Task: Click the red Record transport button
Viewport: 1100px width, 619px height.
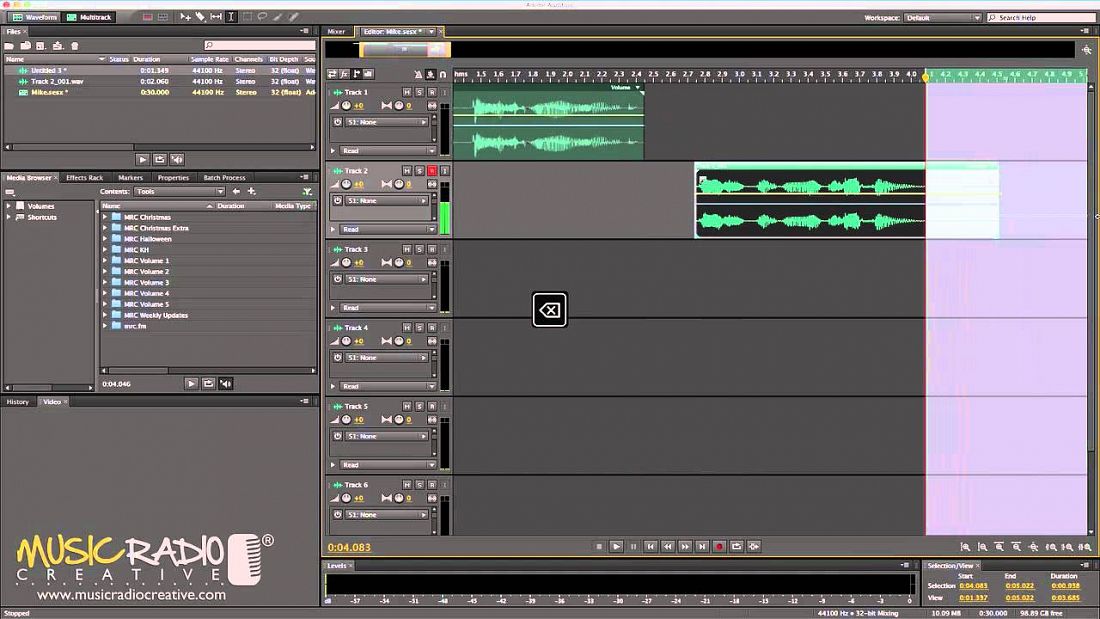Action: (719, 546)
